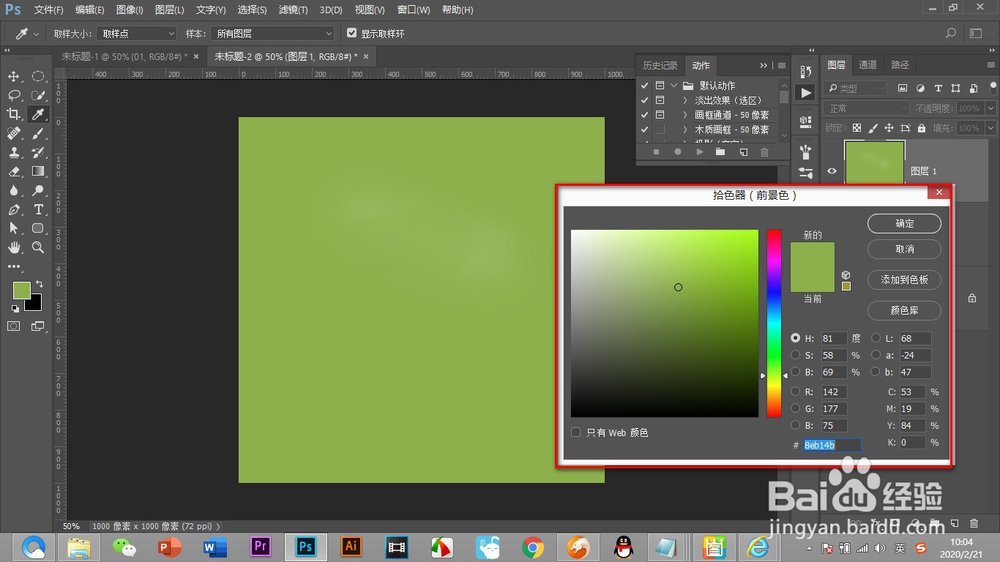Toggle Quick Mask mode
The height and width of the screenshot is (562, 1000).
(x=13, y=326)
